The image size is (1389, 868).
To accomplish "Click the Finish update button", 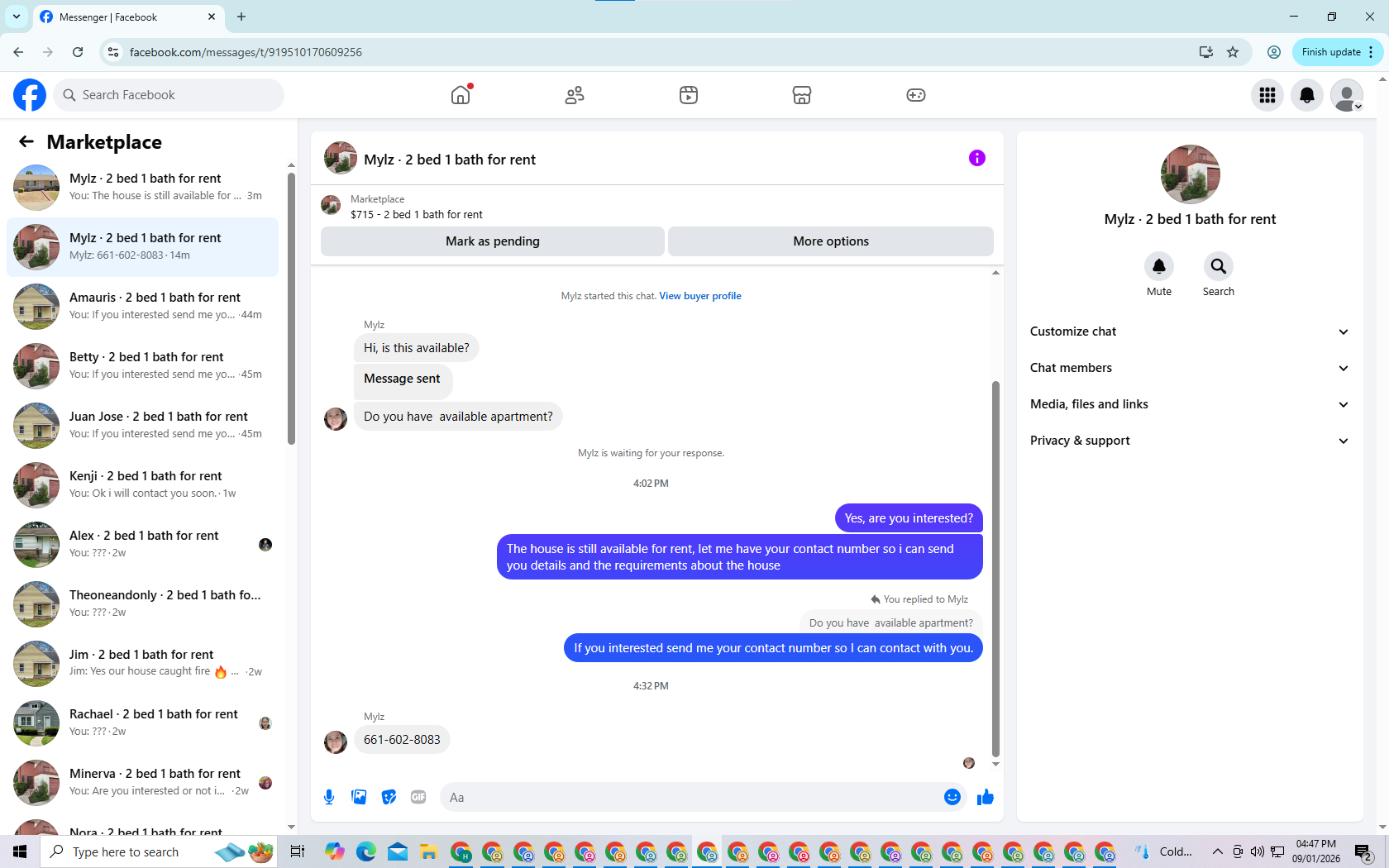I will (x=1330, y=52).
